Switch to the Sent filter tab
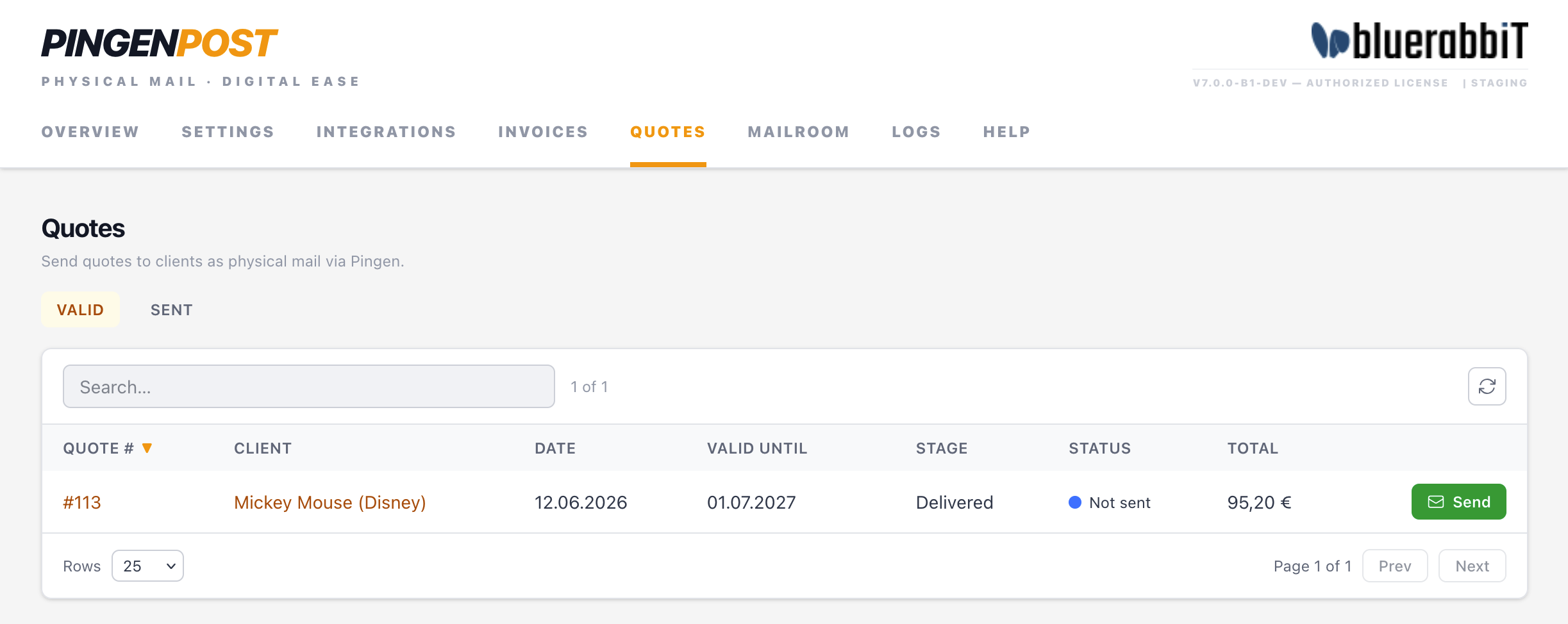Screen dimensions: 1568x624 [x=171, y=309]
